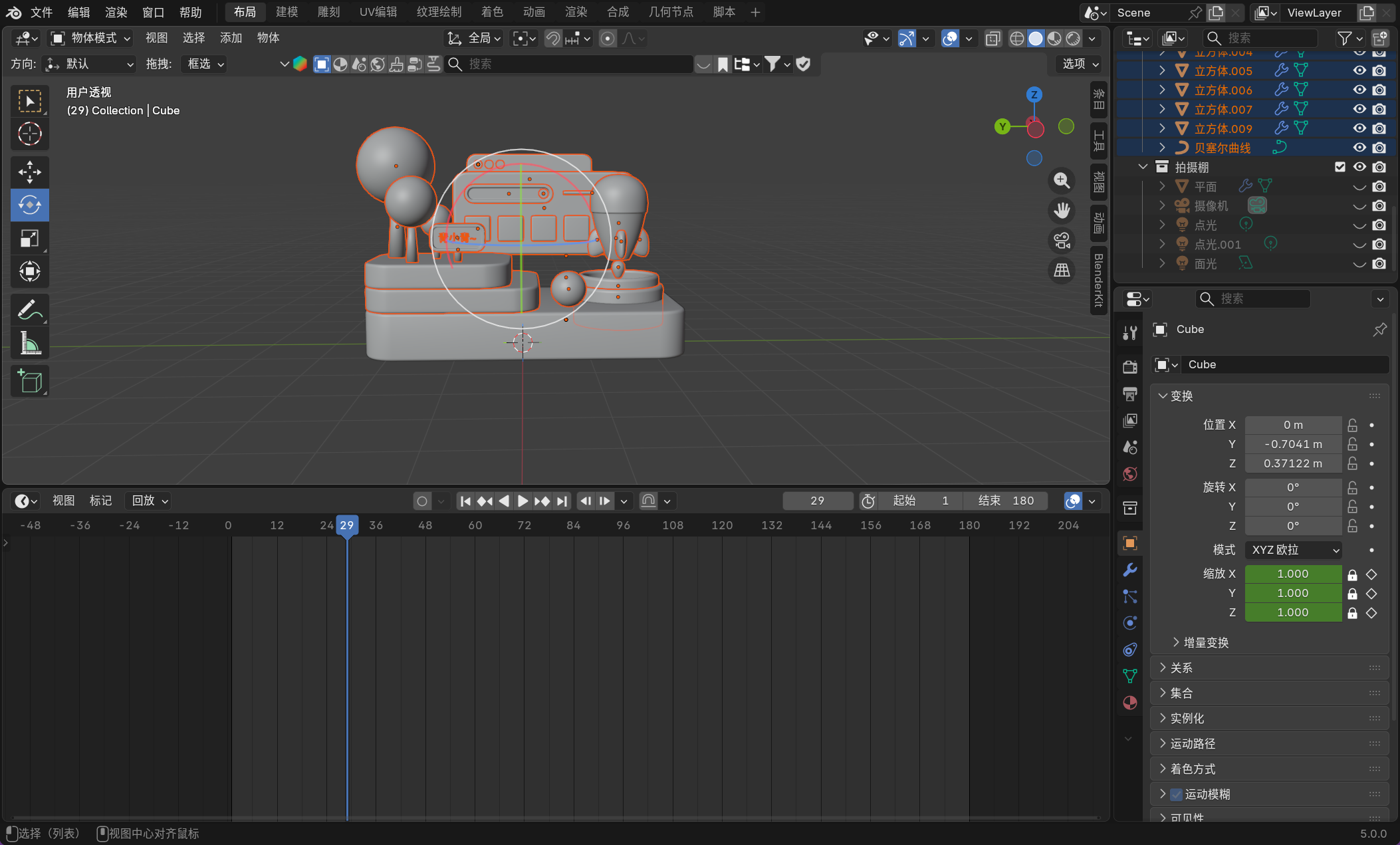
Task: Toggle camera view icon in viewport
Action: click(x=1062, y=241)
